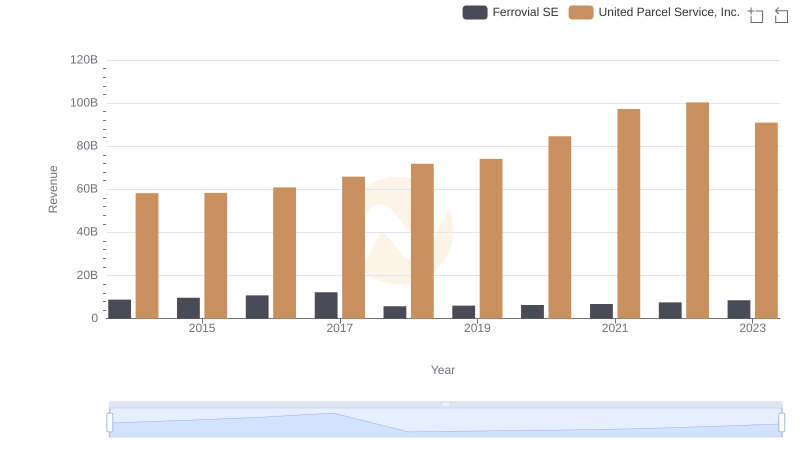The height and width of the screenshot is (461, 800).
Task: Click the zoom area select icon
Action: (756, 15)
